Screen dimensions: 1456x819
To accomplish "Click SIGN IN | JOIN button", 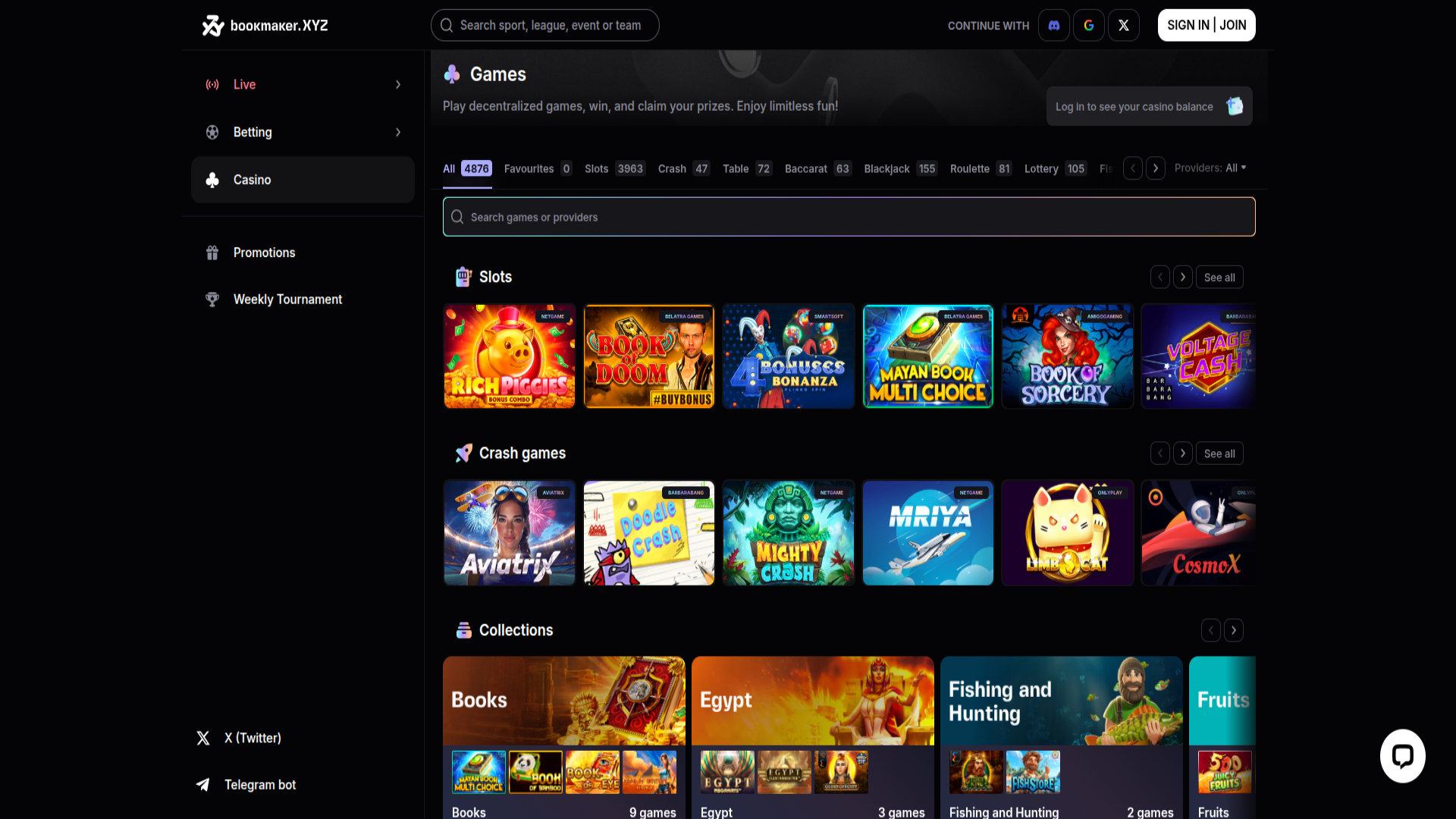I will [x=1206, y=25].
